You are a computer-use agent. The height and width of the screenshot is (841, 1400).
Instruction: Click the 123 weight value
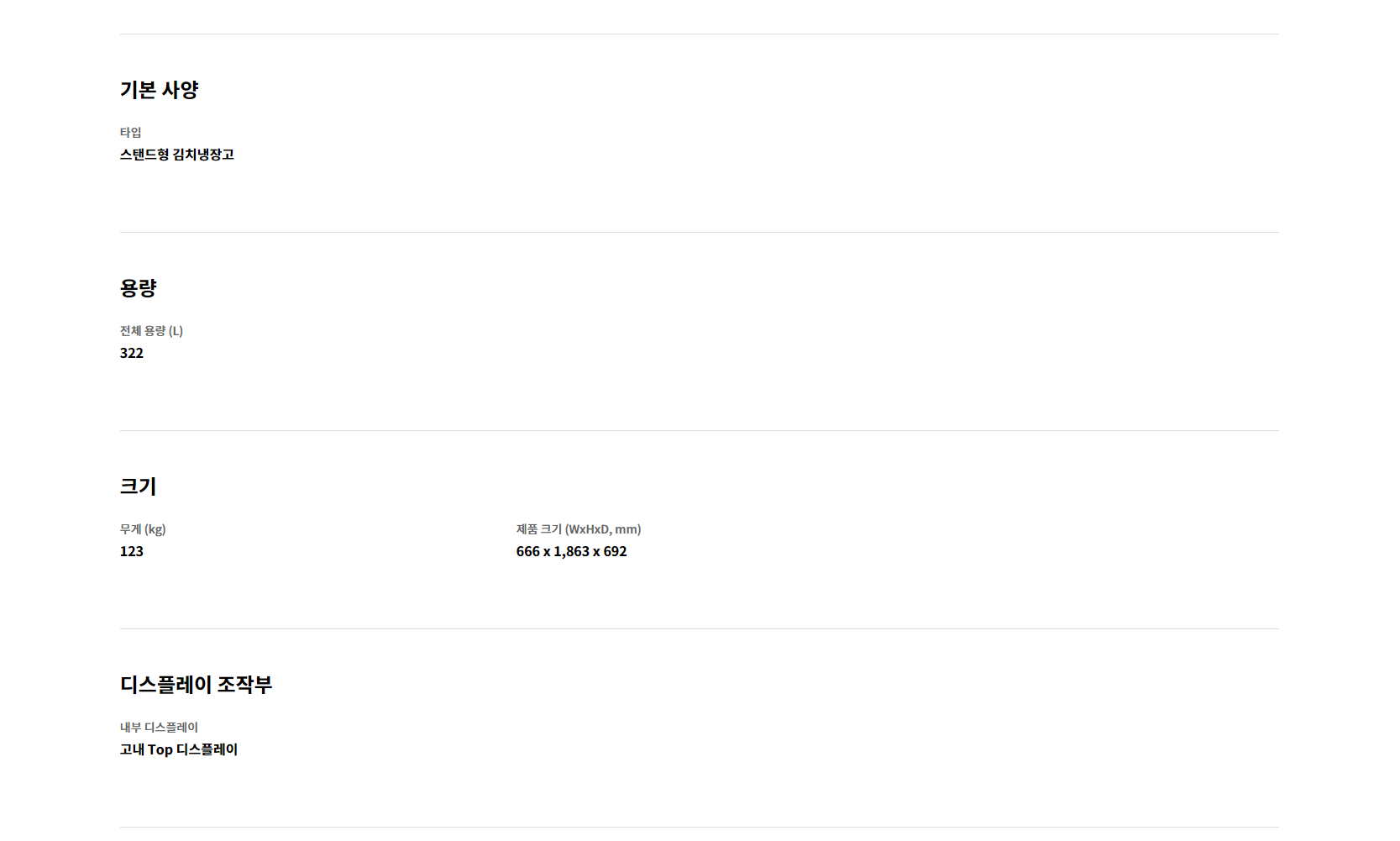132,551
